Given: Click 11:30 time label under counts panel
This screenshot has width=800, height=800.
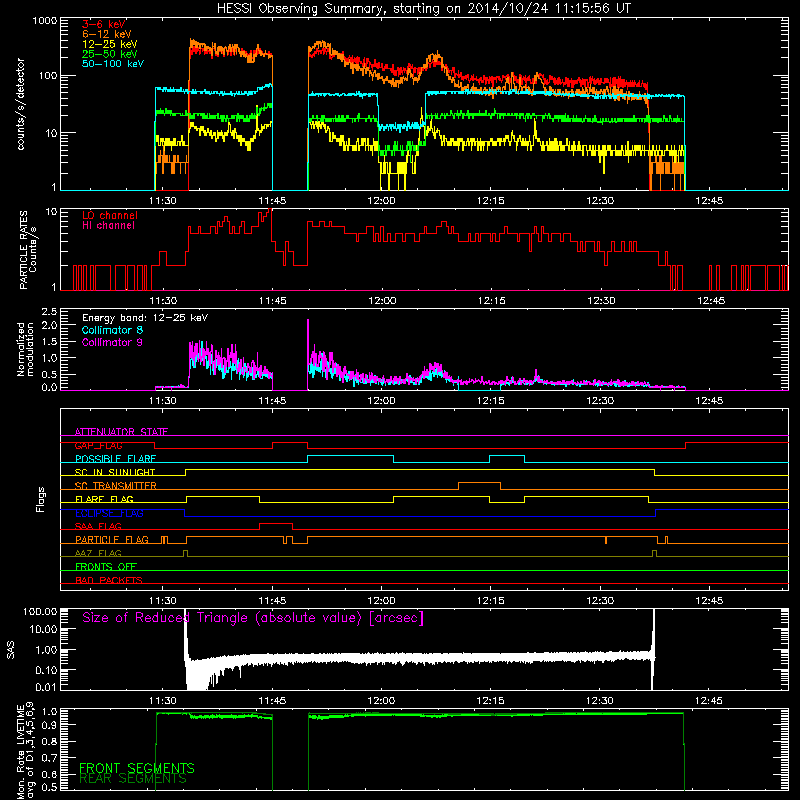Looking at the screenshot, I should click(163, 201).
